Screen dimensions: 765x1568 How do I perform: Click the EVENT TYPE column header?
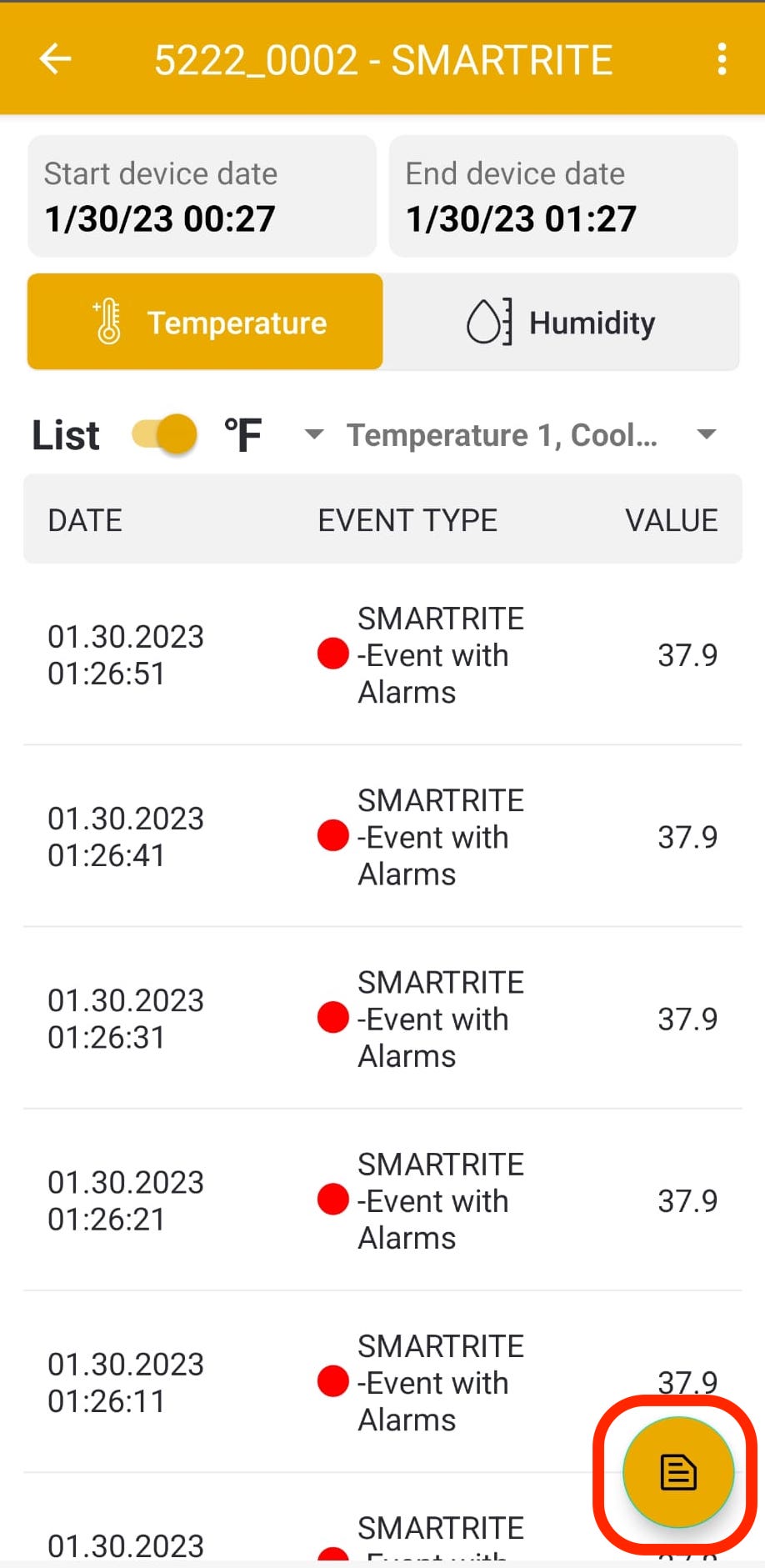pos(407,520)
